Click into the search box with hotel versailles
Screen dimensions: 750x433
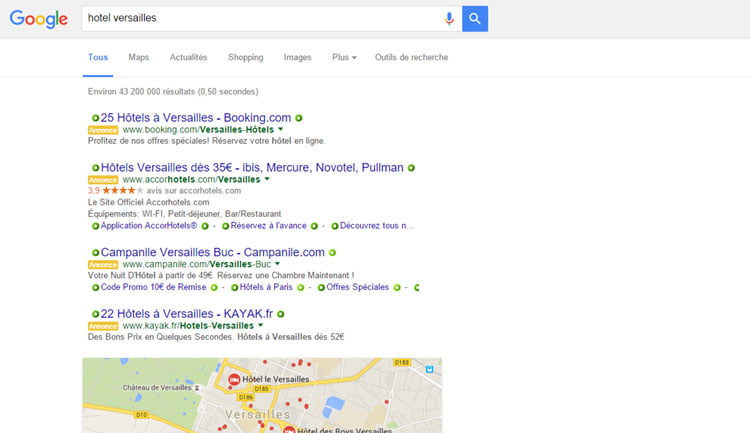pos(260,18)
